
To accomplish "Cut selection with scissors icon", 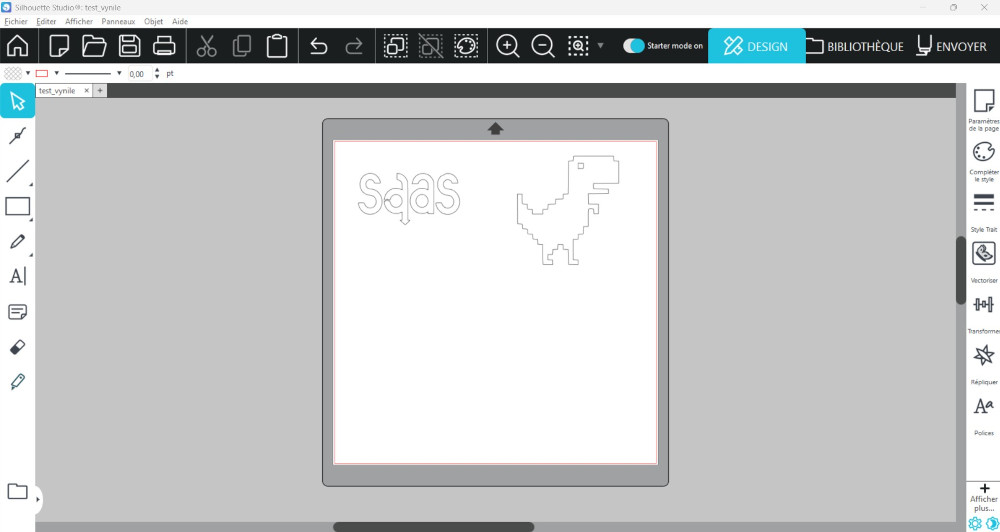I will [207, 46].
